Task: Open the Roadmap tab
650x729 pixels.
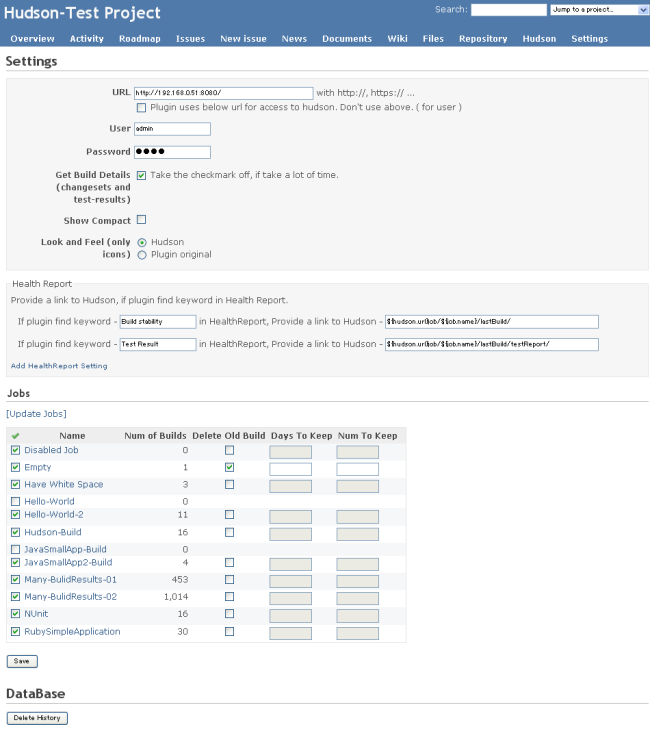Action: pyautogui.click(x=139, y=39)
